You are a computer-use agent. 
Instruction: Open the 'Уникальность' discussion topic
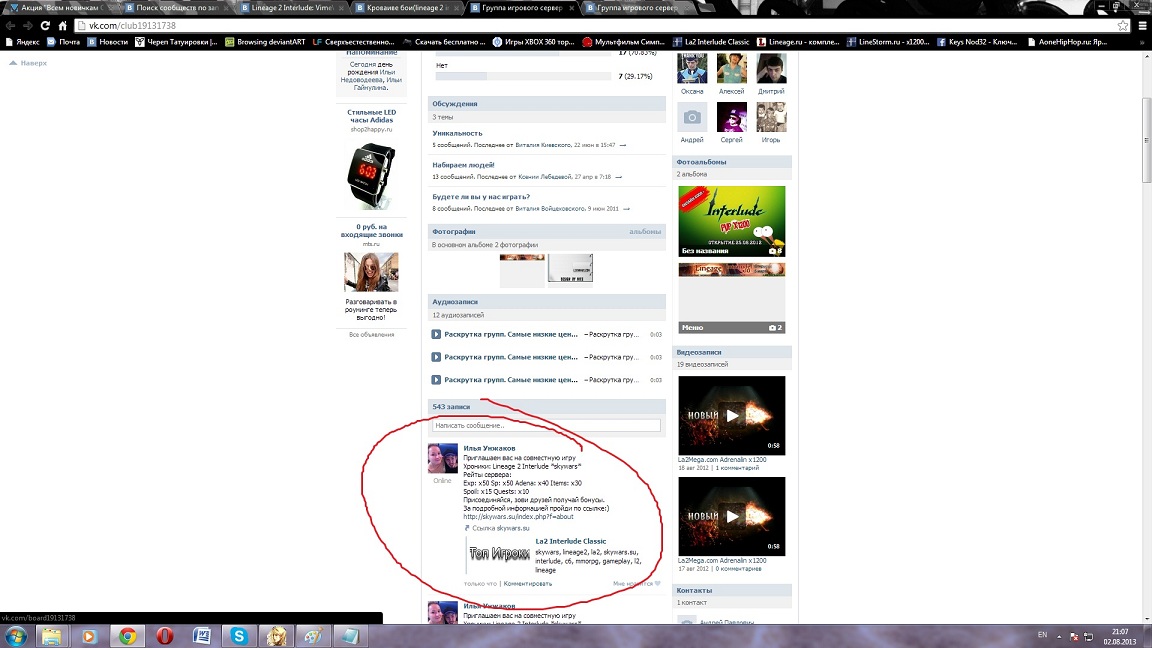tap(457, 134)
